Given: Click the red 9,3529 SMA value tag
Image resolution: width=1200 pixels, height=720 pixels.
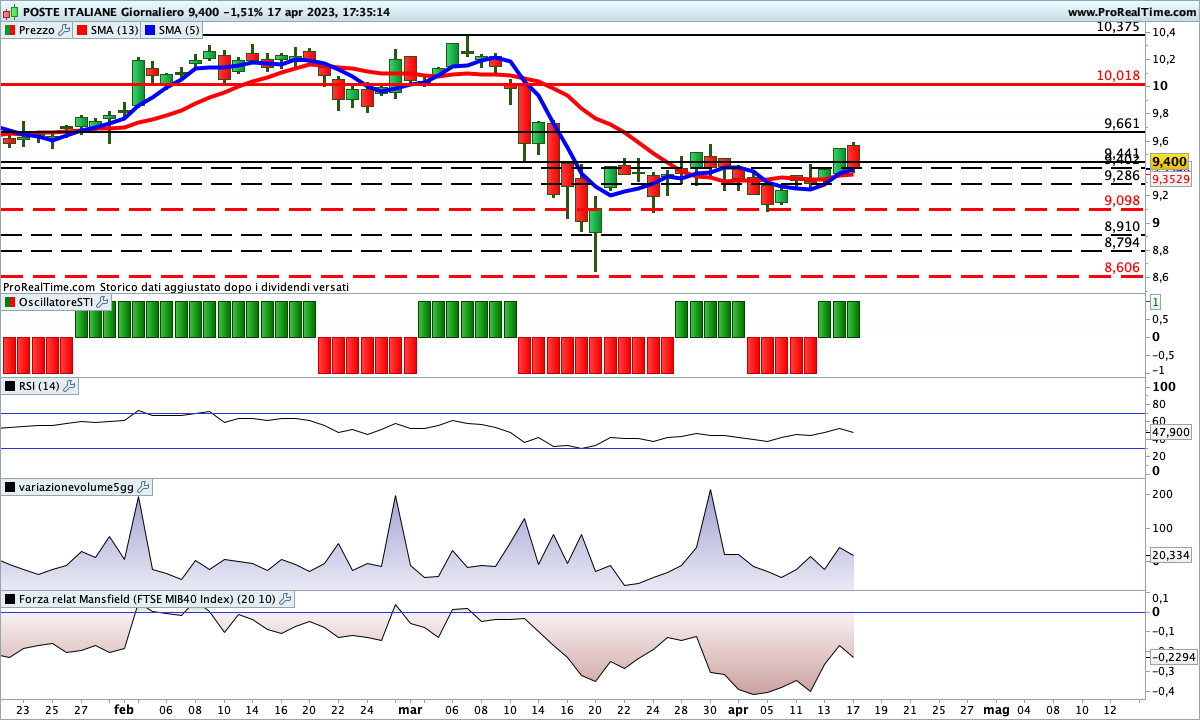Looking at the screenshot, I should click(x=1170, y=179).
